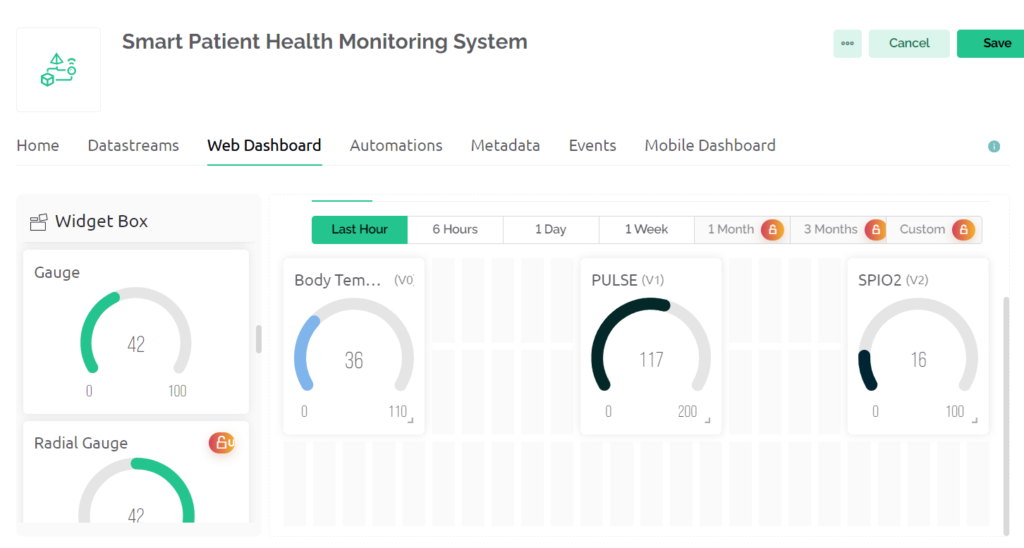Click the Widget Box panel icon
The width and height of the screenshot is (1024, 548).
[40, 222]
